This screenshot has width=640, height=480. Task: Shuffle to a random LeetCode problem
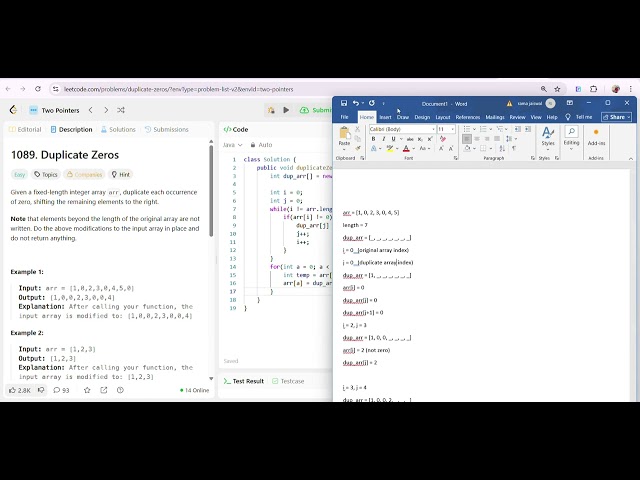tap(121, 110)
